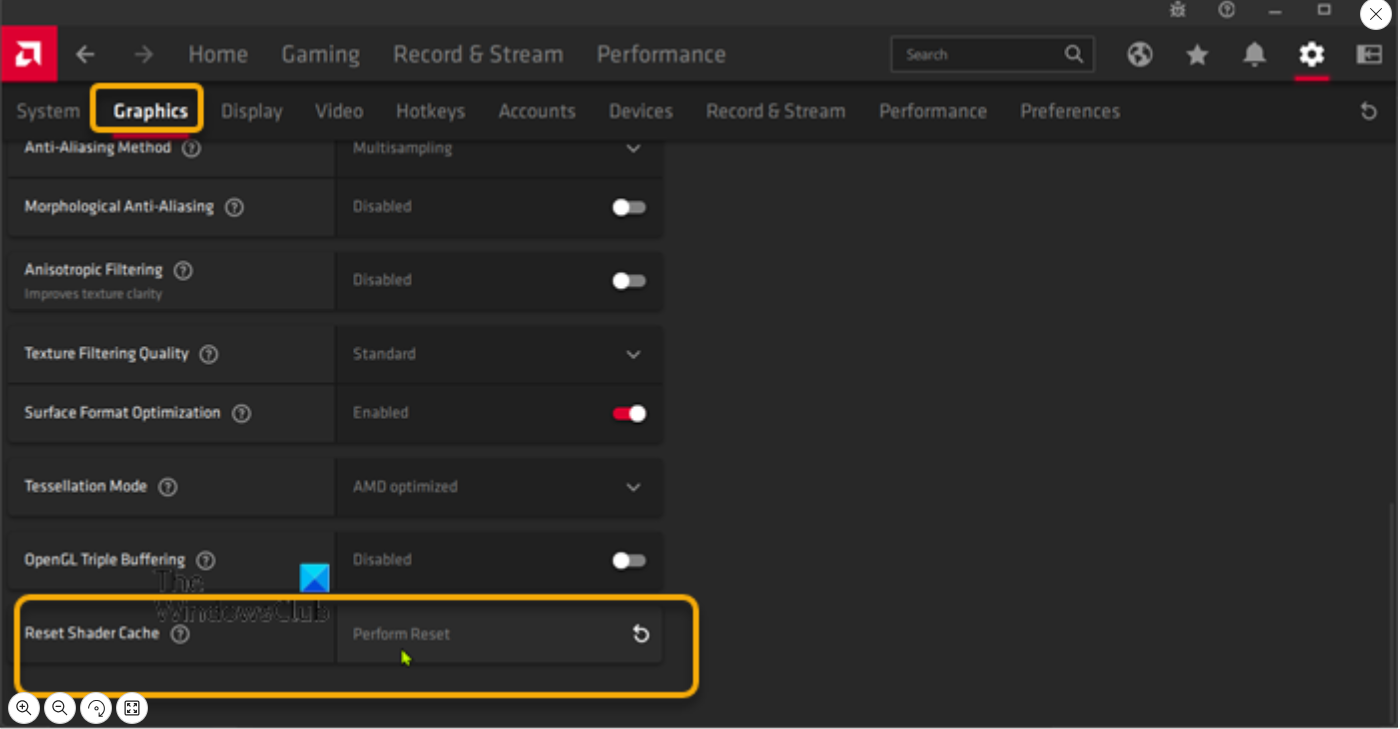Zoom in with image viewer magnifier plus
The height and width of the screenshot is (729, 1400).
coord(24,708)
